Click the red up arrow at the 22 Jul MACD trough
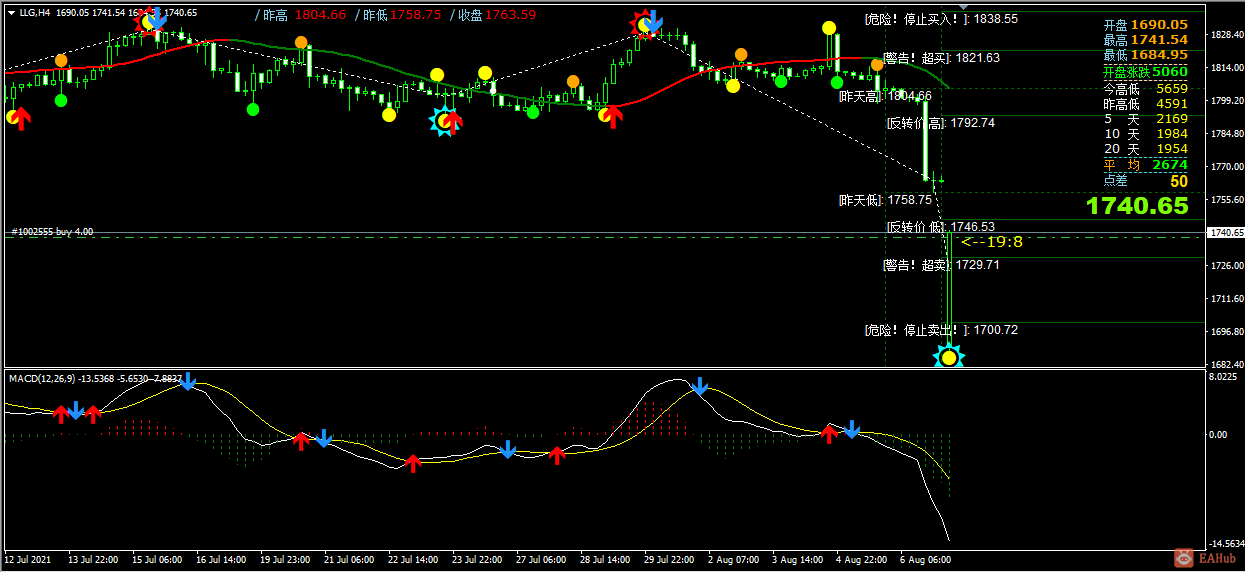Image resolution: width=1245 pixels, height=573 pixels. 413,463
